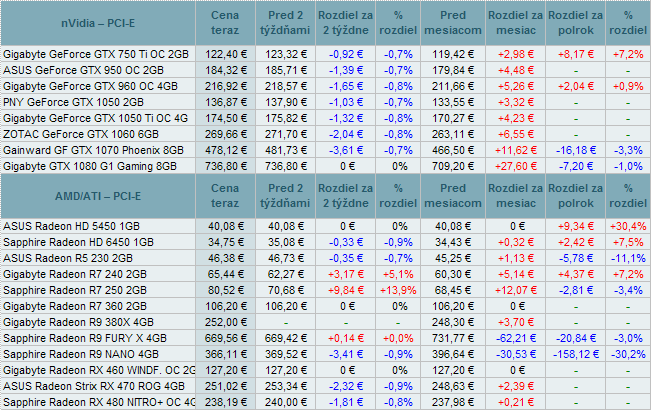Select the month-ago price 248,30 €
Viewport: 651px width, 410px height.
click(x=453, y=322)
